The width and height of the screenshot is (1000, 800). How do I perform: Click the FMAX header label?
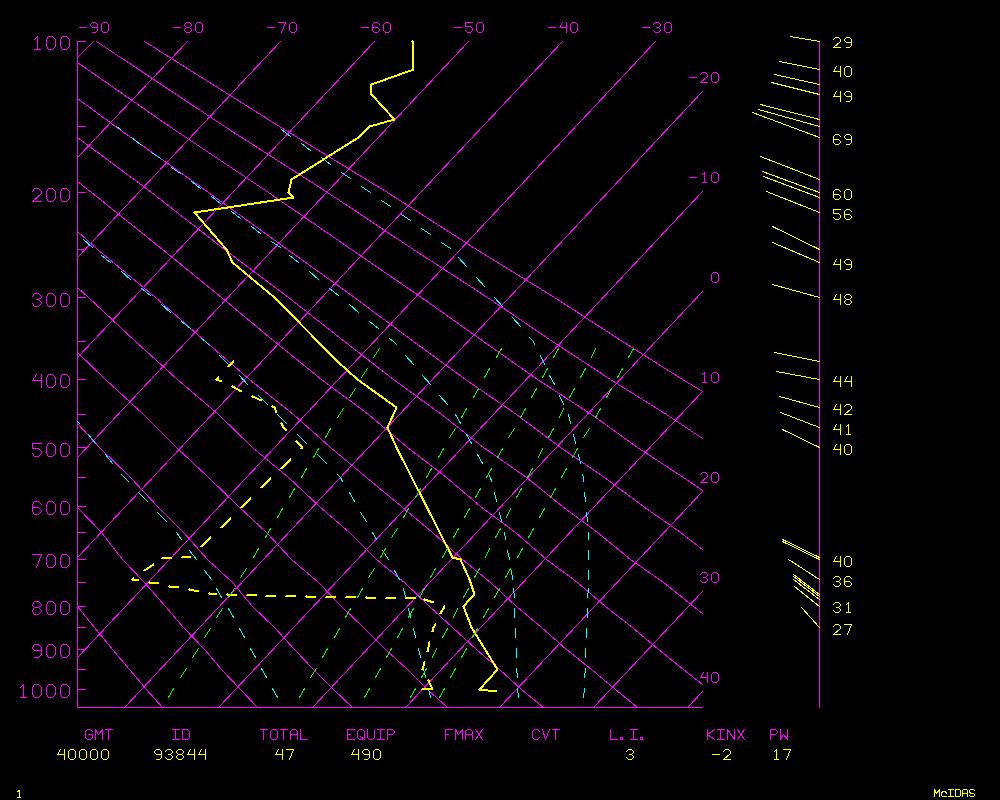[463, 735]
